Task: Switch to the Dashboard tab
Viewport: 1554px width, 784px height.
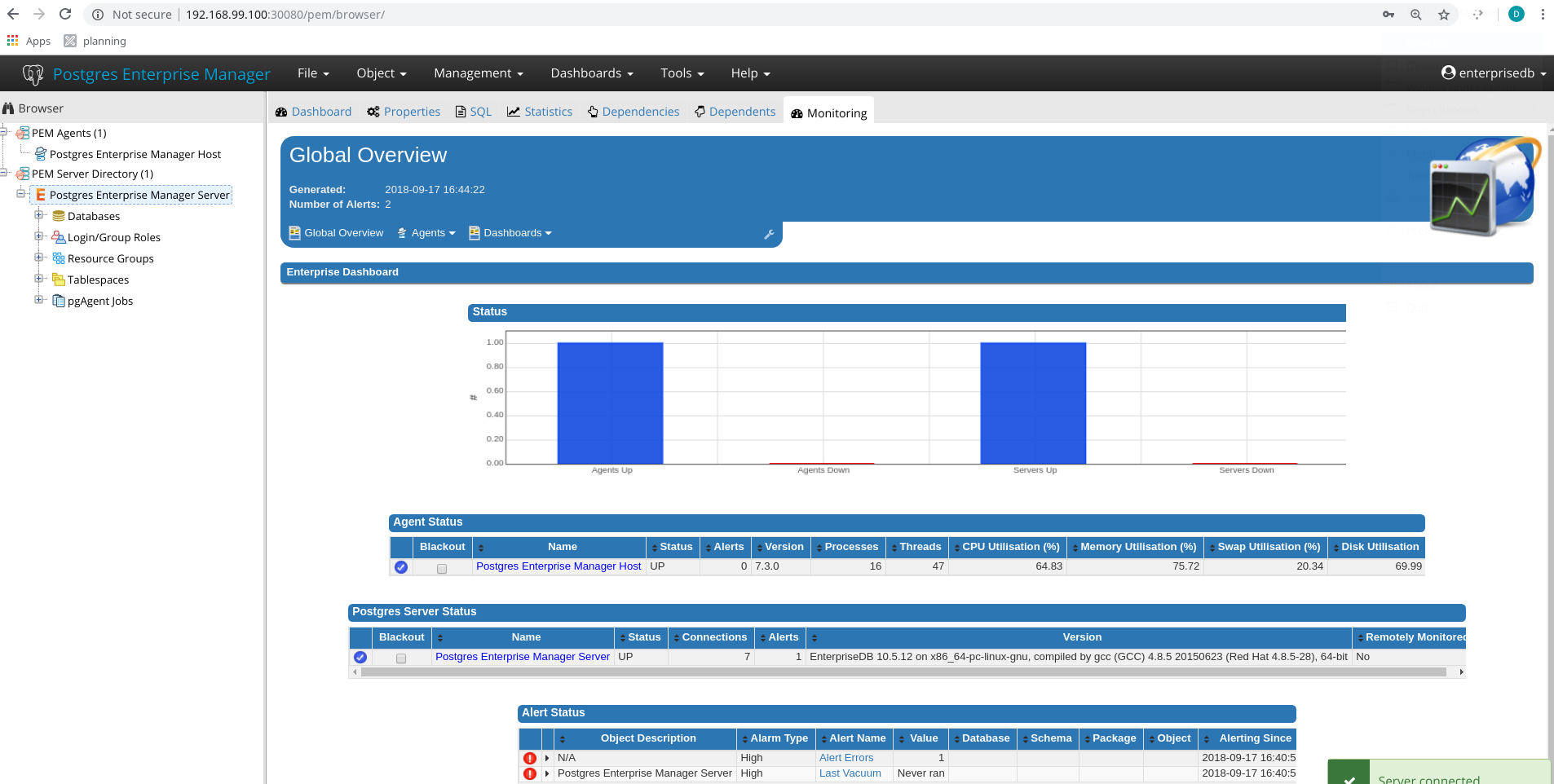Action: [314, 112]
